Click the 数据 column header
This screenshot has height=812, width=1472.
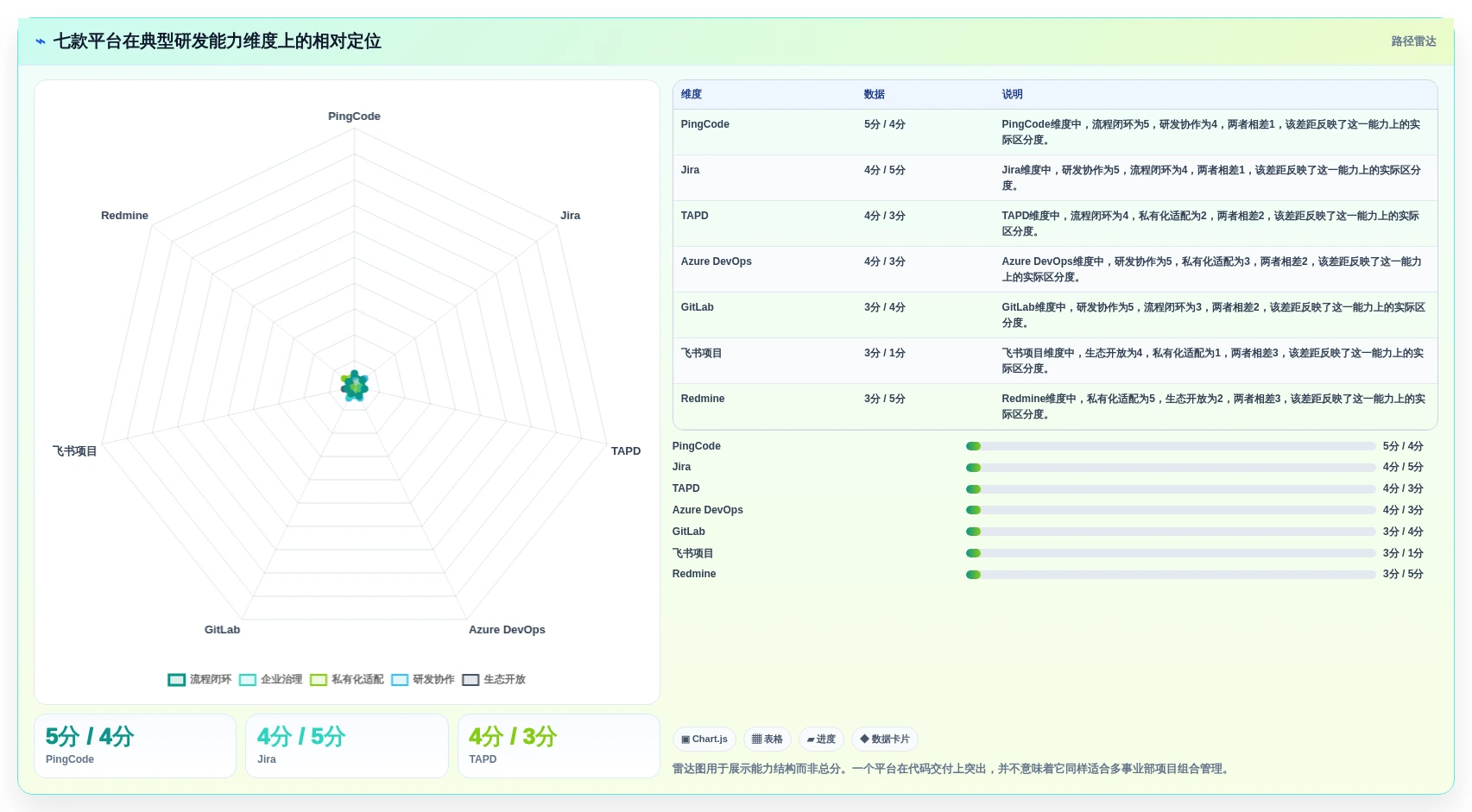(x=875, y=95)
